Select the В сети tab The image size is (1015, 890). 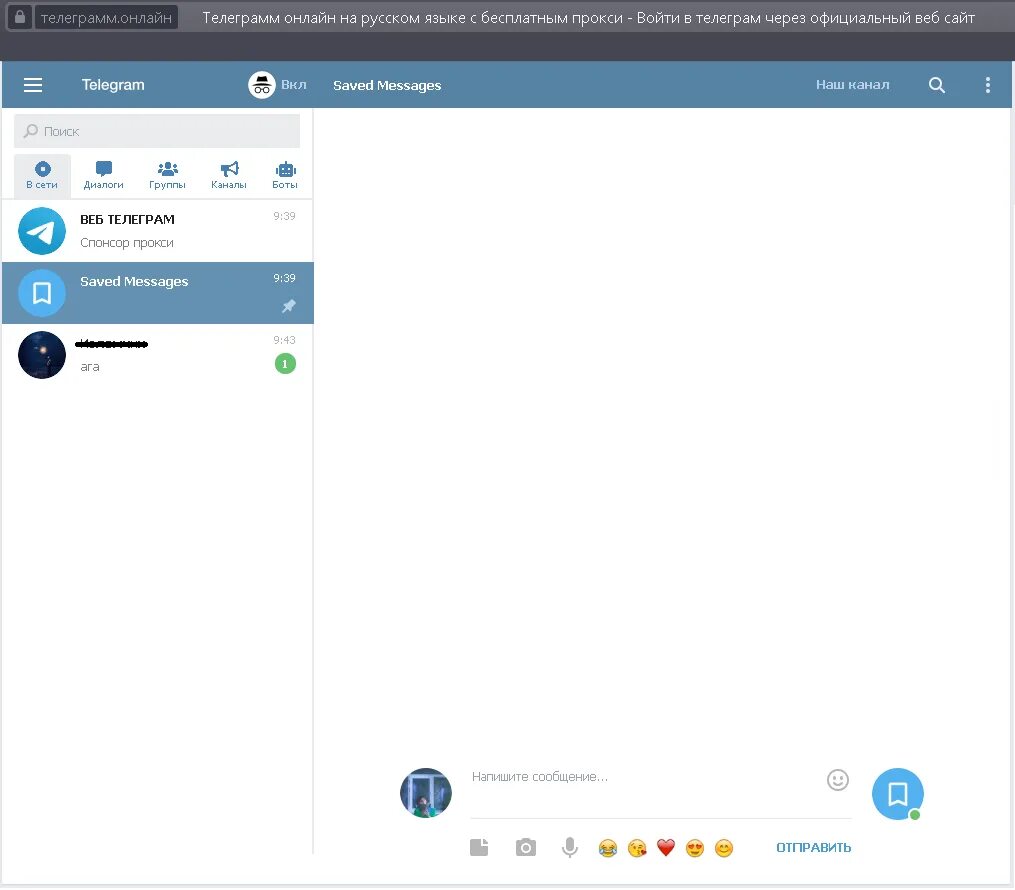click(42, 175)
